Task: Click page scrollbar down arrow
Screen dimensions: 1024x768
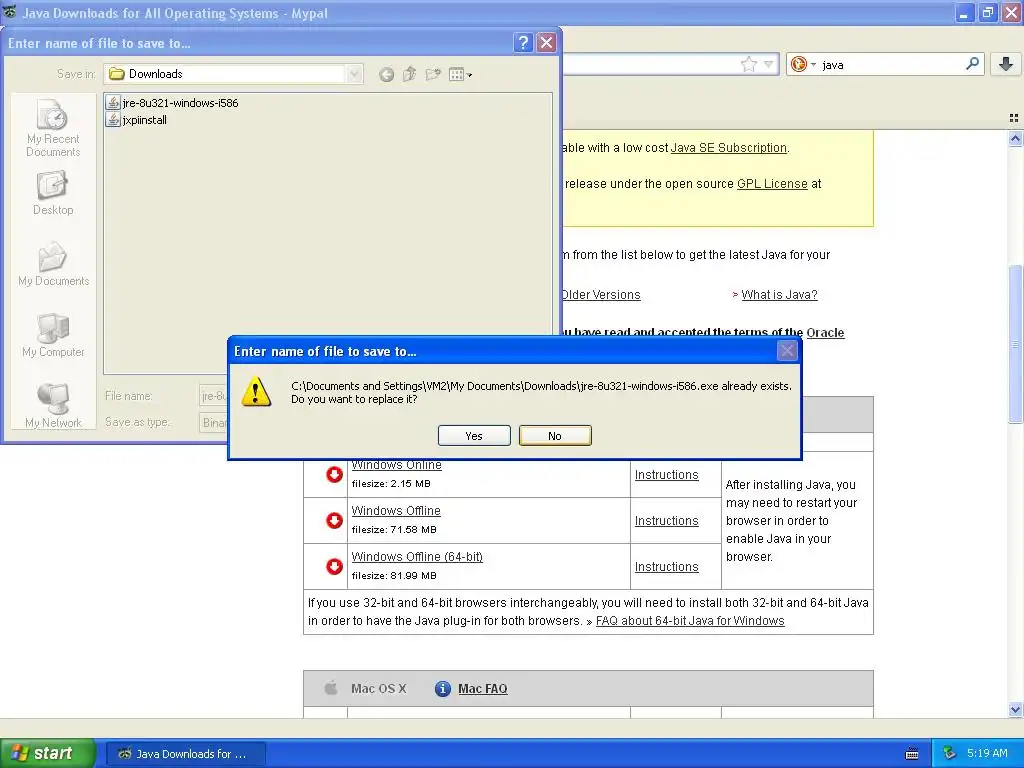Action: 1015,710
